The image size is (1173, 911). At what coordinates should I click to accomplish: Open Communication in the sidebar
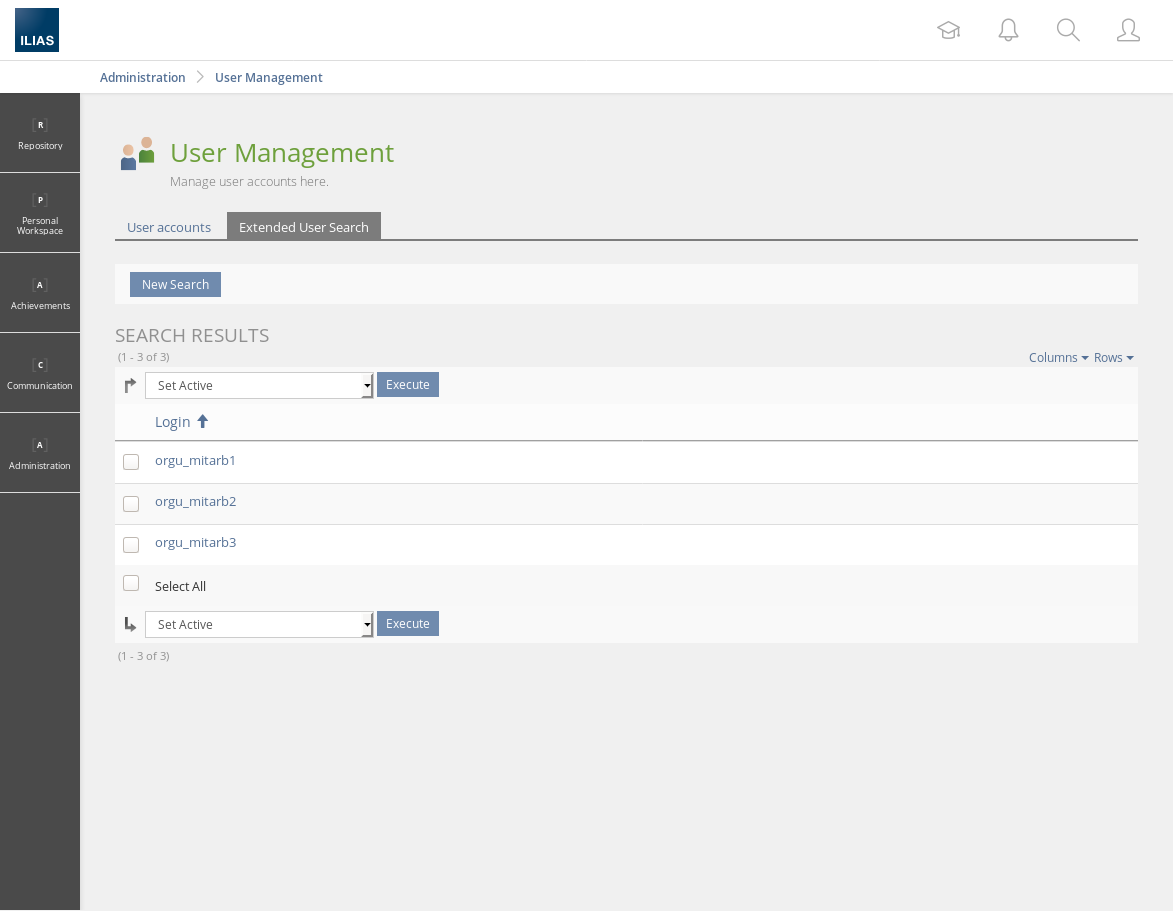(40, 373)
